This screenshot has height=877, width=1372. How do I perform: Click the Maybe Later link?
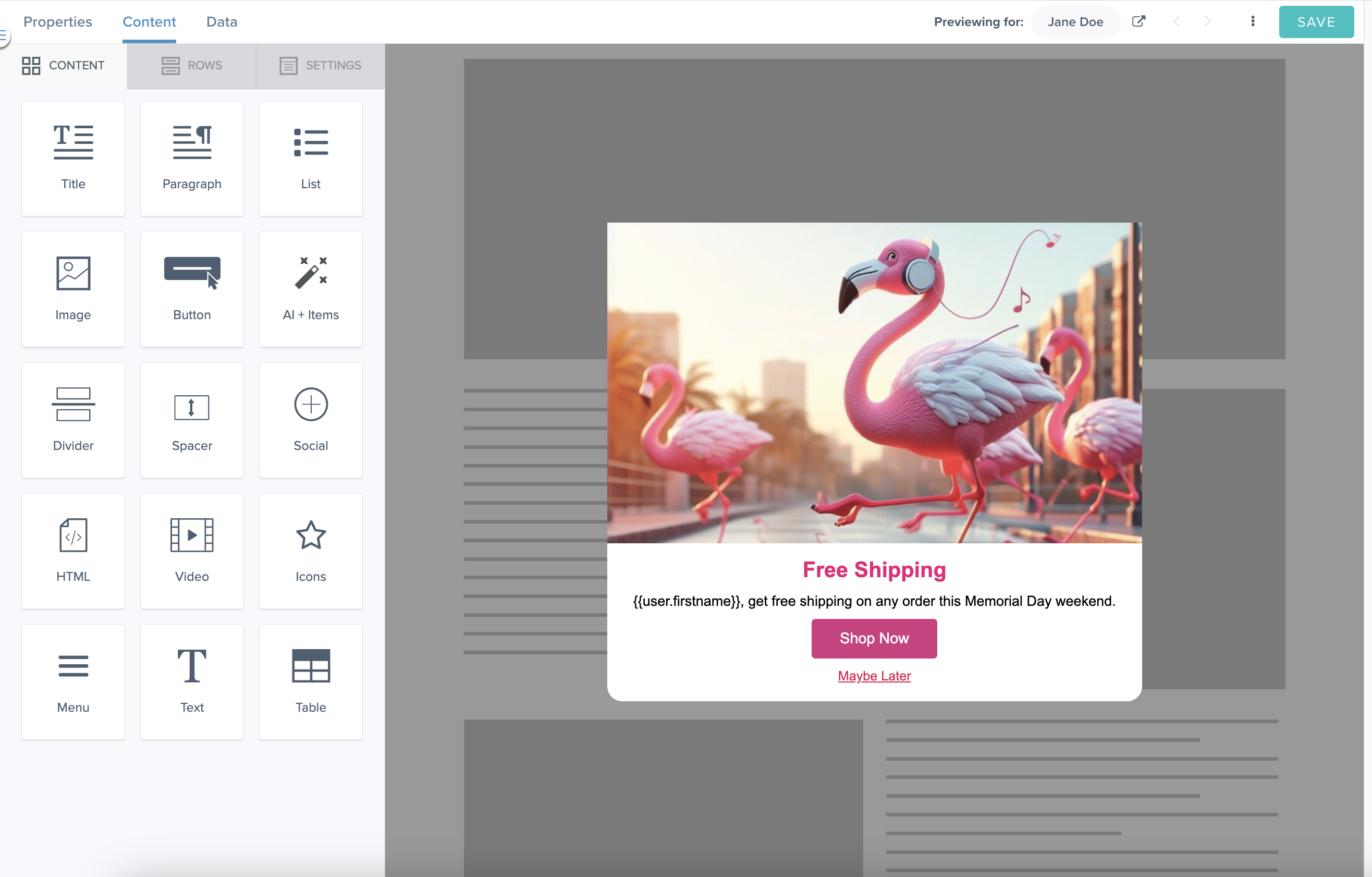(x=874, y=676)
